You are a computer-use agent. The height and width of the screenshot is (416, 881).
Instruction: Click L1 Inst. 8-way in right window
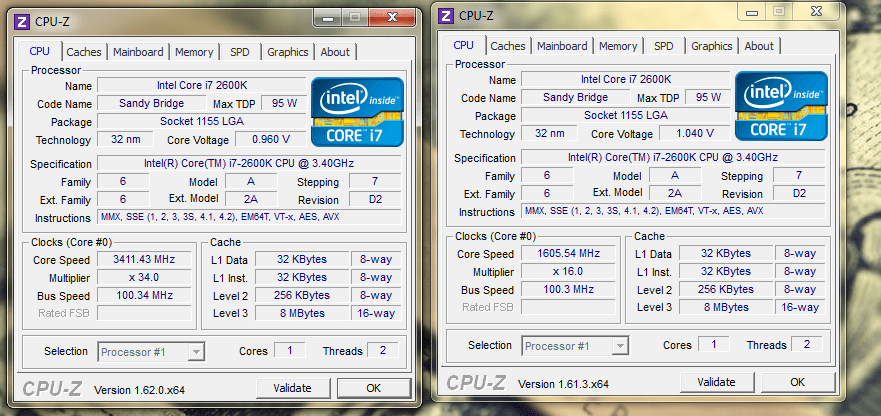pos(801,271)
